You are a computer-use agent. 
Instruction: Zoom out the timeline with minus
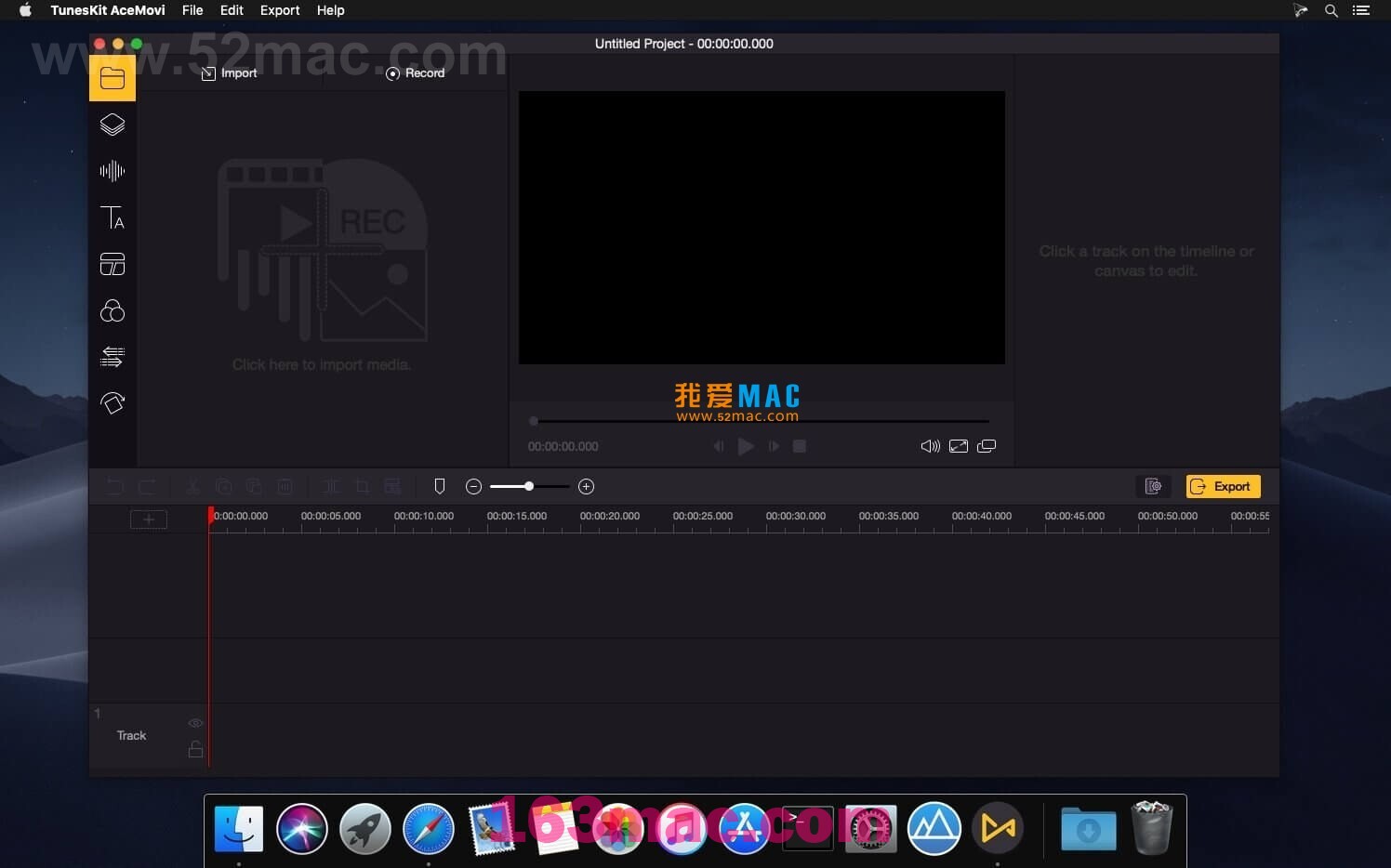[473, 487]
